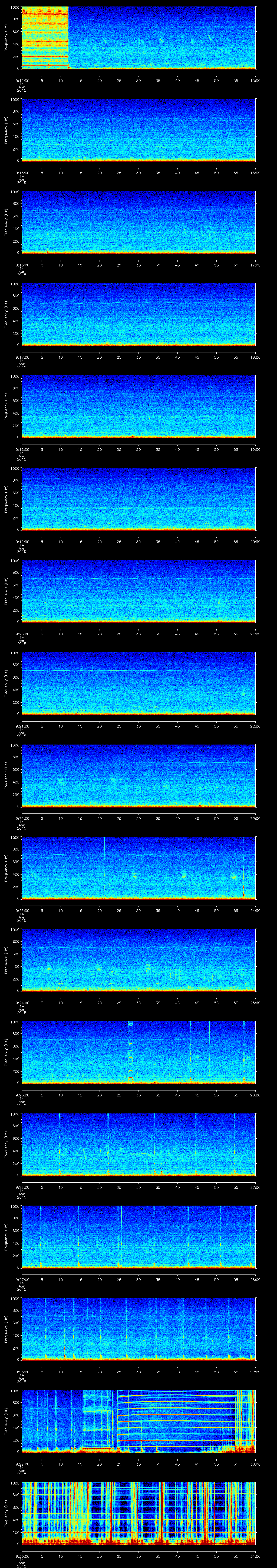Open the spectrogram panel starting at 9:25:00
This screenshot has width=277, height=1568.
pyautogui.click(x=139, y=1052)
